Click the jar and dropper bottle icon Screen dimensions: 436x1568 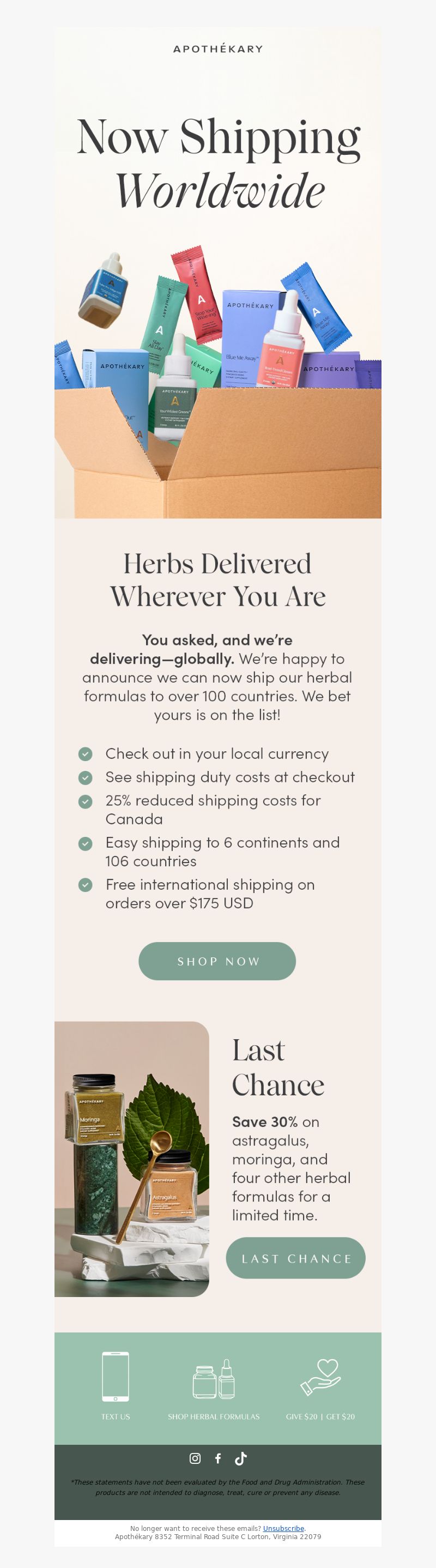coord(214,1379)
